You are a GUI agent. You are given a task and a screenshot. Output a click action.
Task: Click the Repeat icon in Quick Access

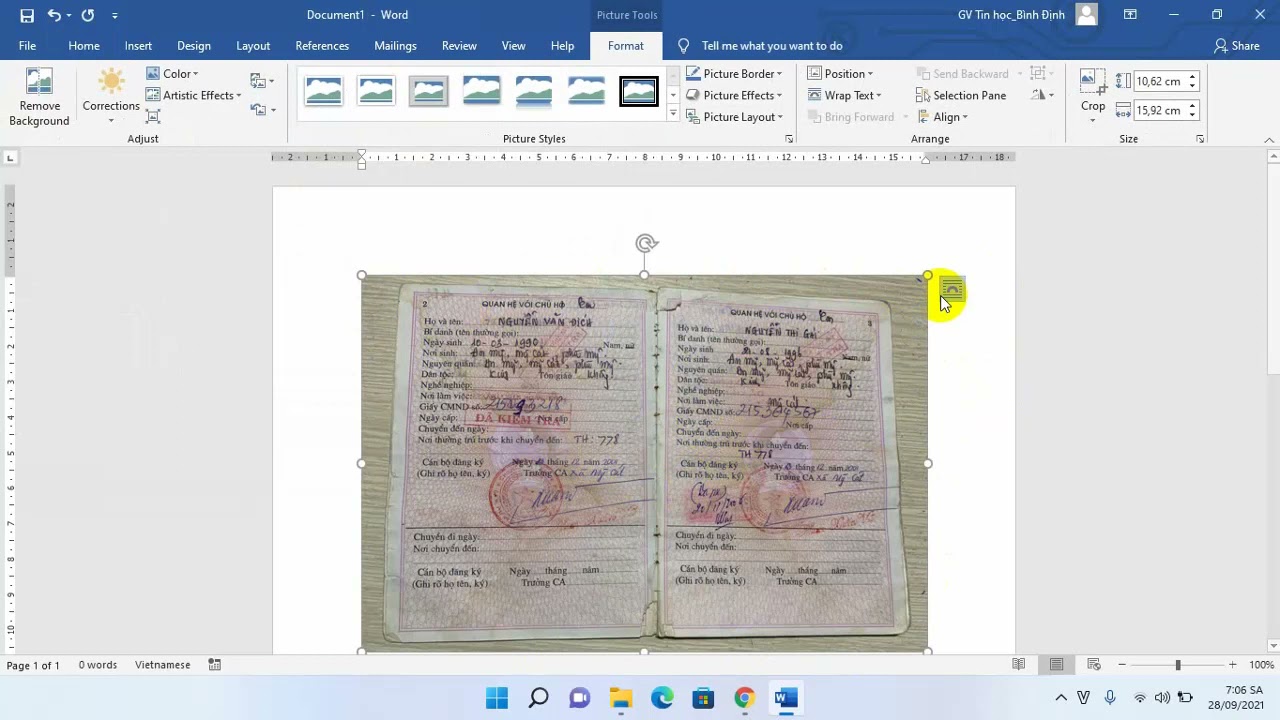pos(88,15)
